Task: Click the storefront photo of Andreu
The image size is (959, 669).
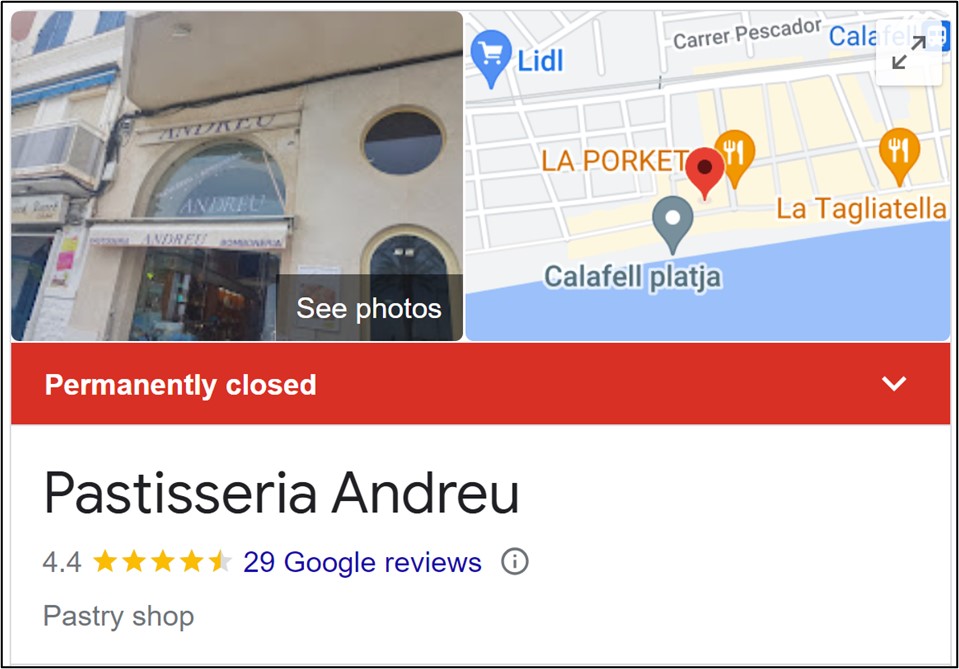Action: click(237, 176)
